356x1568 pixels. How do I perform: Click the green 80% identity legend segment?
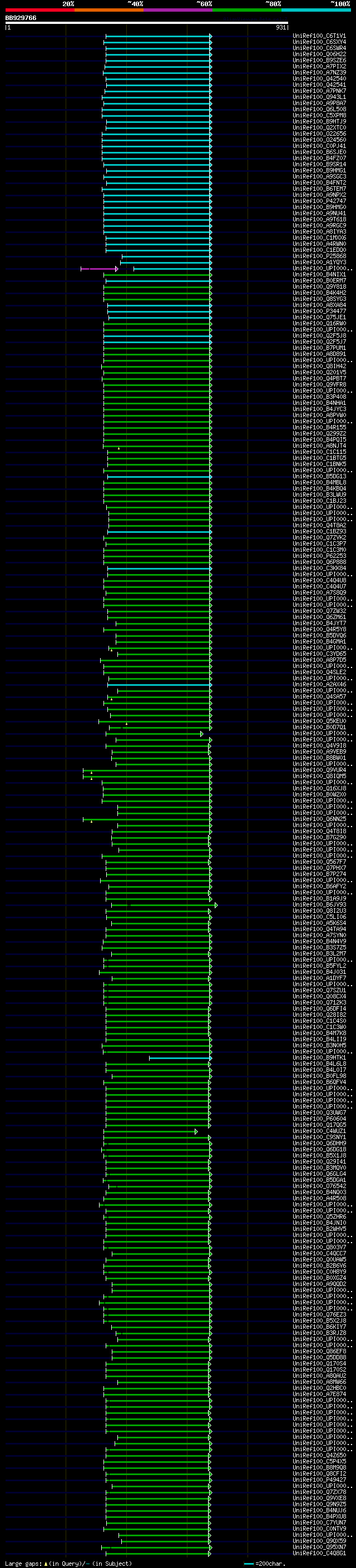point(247,10)
